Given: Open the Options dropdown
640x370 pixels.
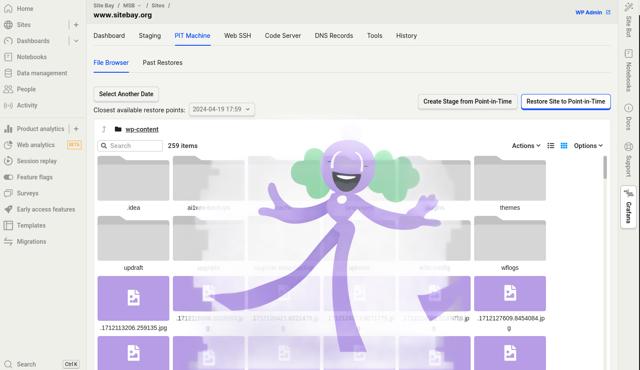Looking at the screenshot, I should 588,146.
